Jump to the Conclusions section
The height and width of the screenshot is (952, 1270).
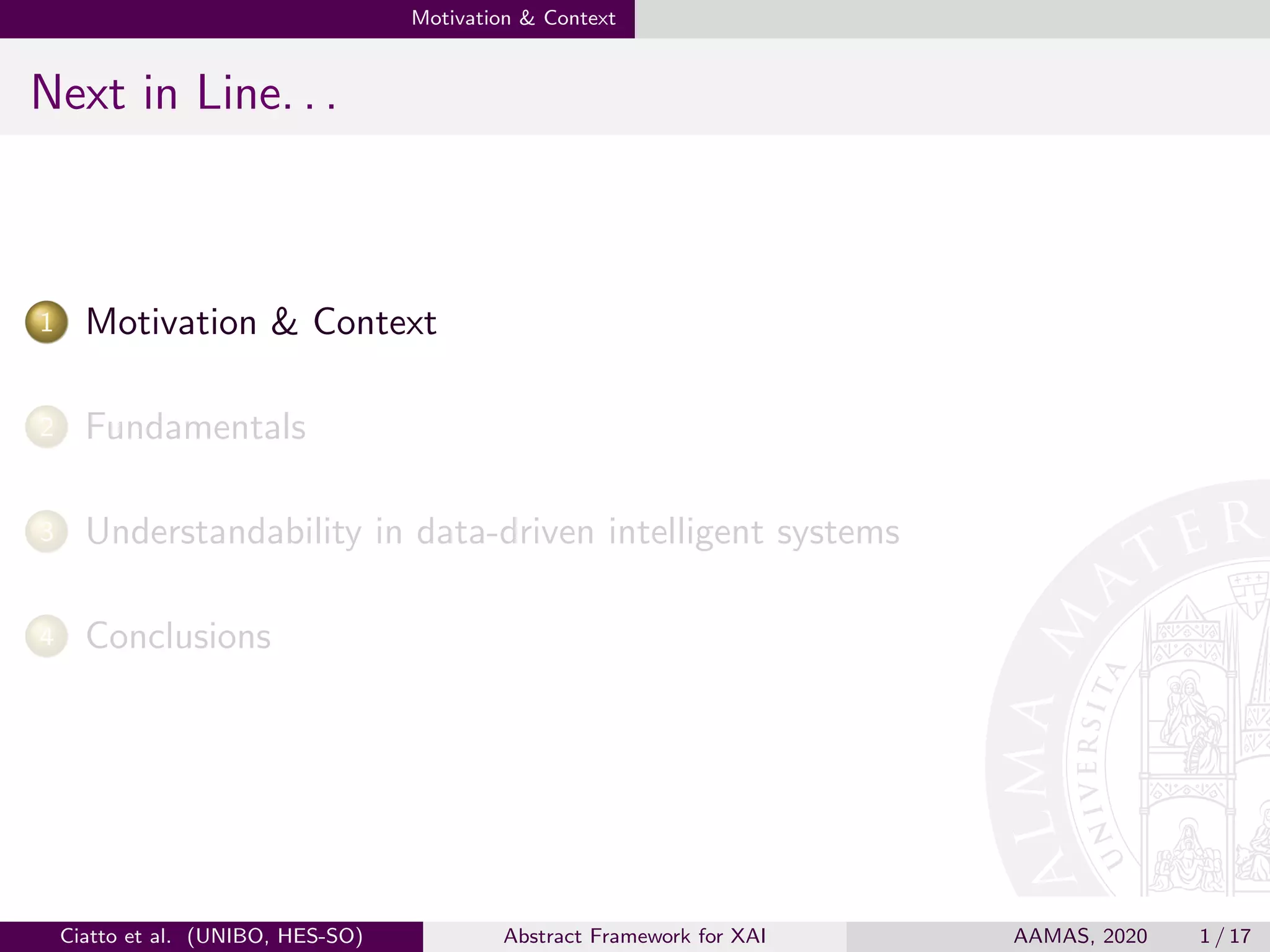click(x=179, y=637)
